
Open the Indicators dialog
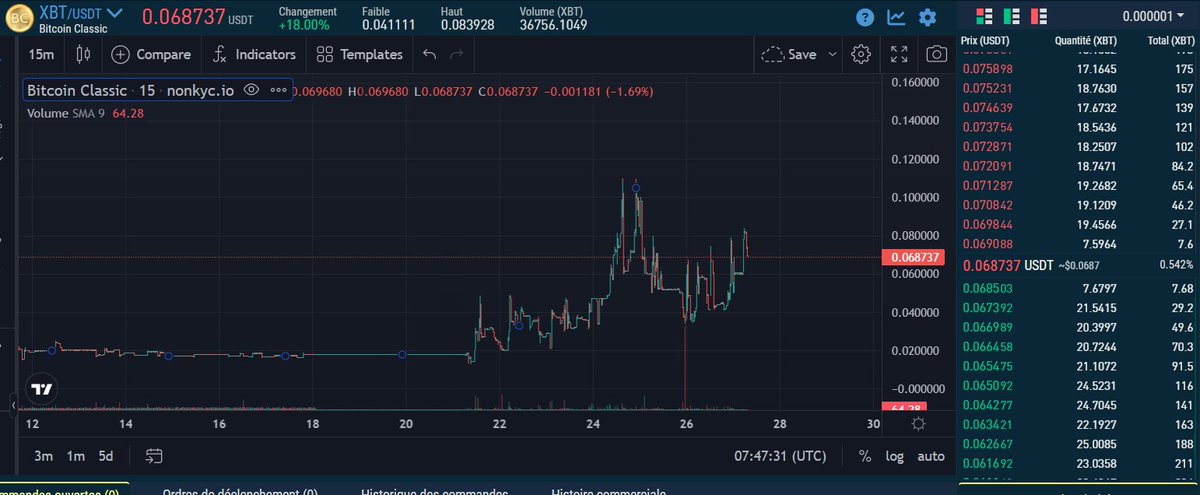(x=254, y=54)
